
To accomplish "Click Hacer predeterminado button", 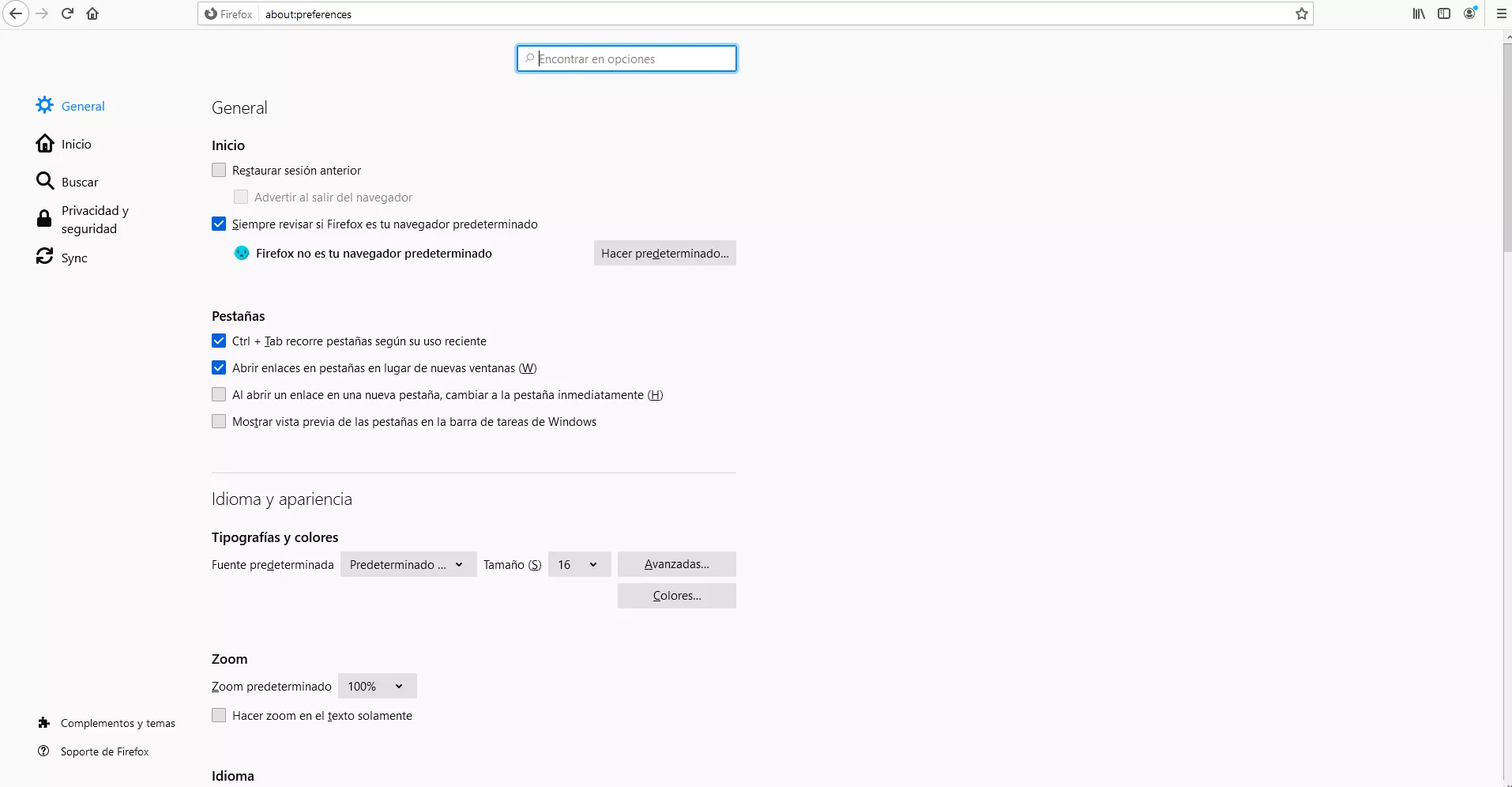I will click(x=665, y=253).
